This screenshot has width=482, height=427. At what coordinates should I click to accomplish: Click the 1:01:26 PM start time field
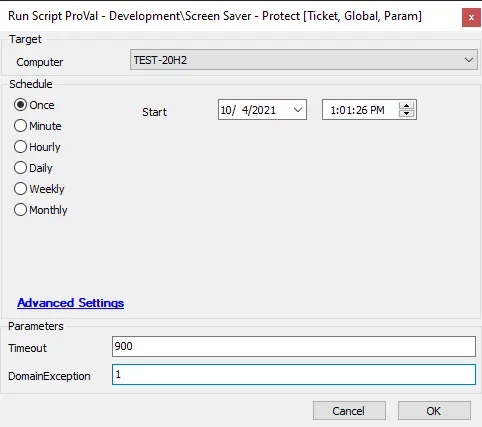(x=358, y=110)
